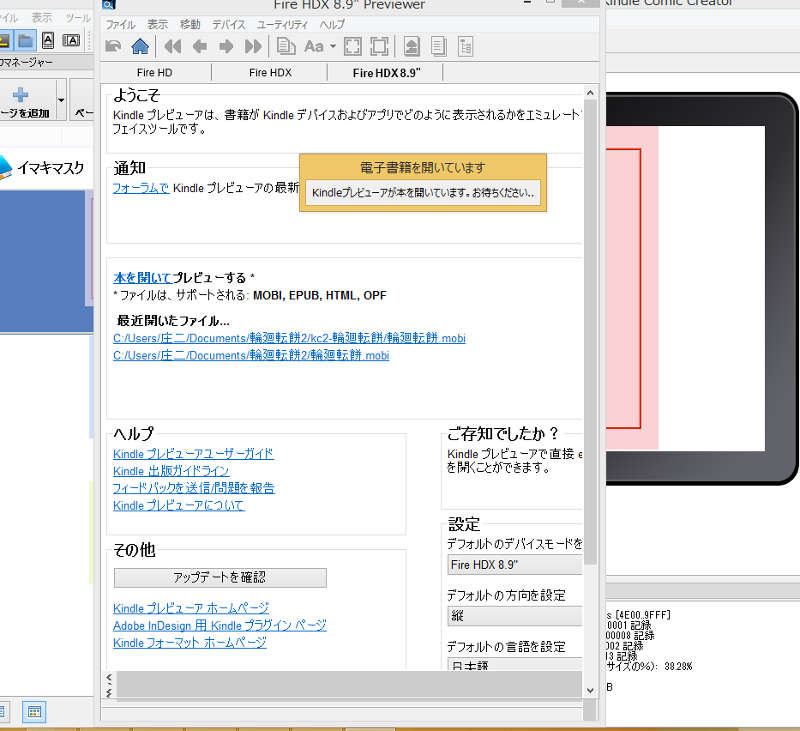Go to next page with right arrow

tap(226, 47)
